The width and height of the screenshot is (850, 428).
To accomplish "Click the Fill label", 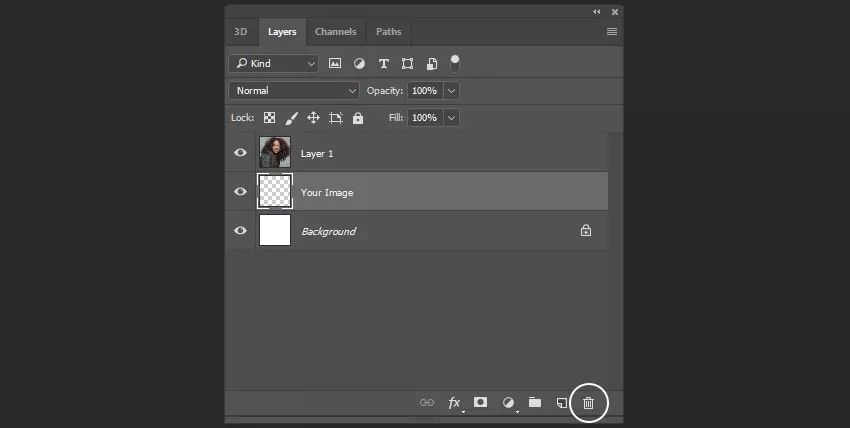I will 396,118.
